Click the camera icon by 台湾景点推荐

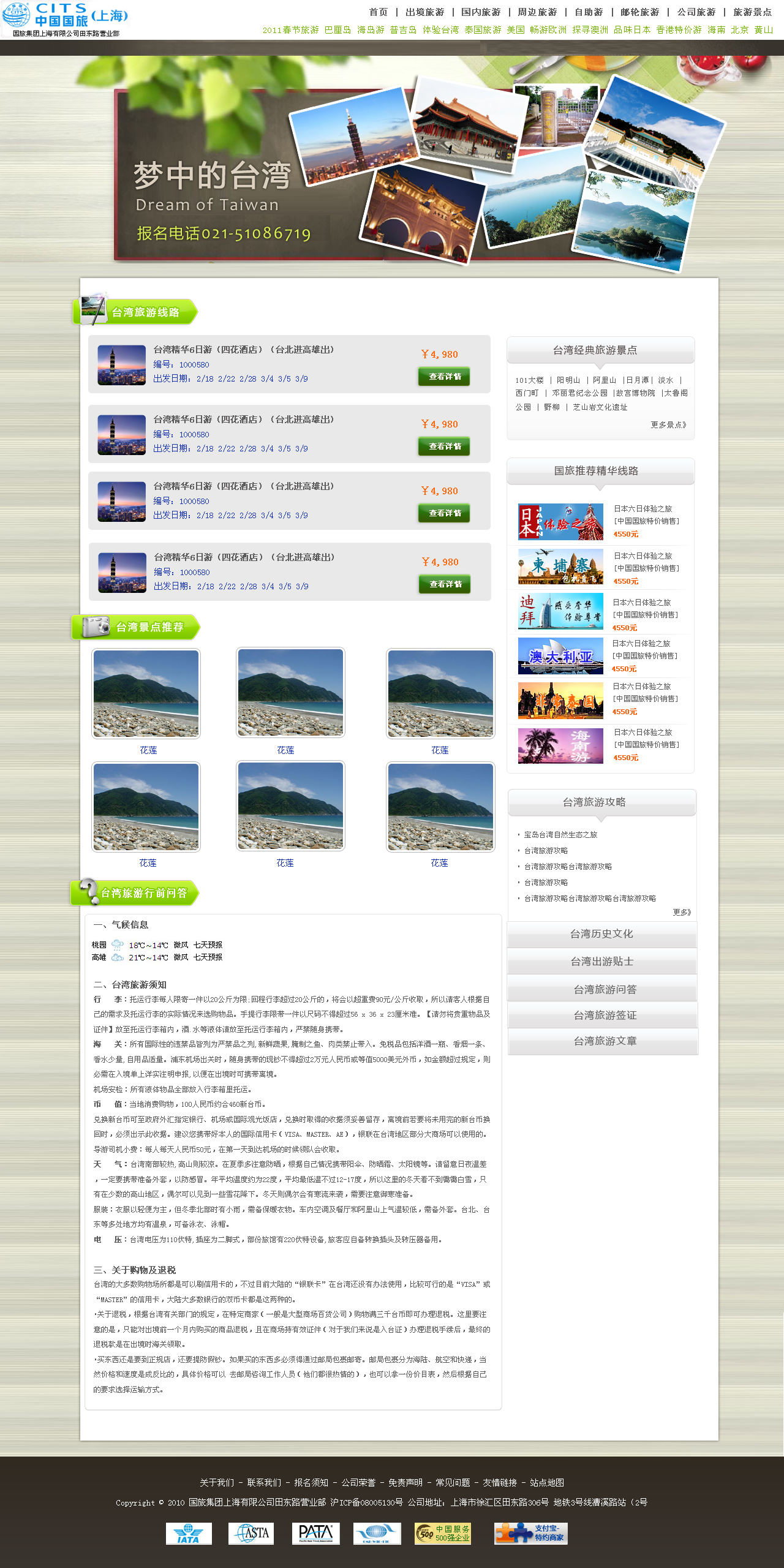pos(96,626)
